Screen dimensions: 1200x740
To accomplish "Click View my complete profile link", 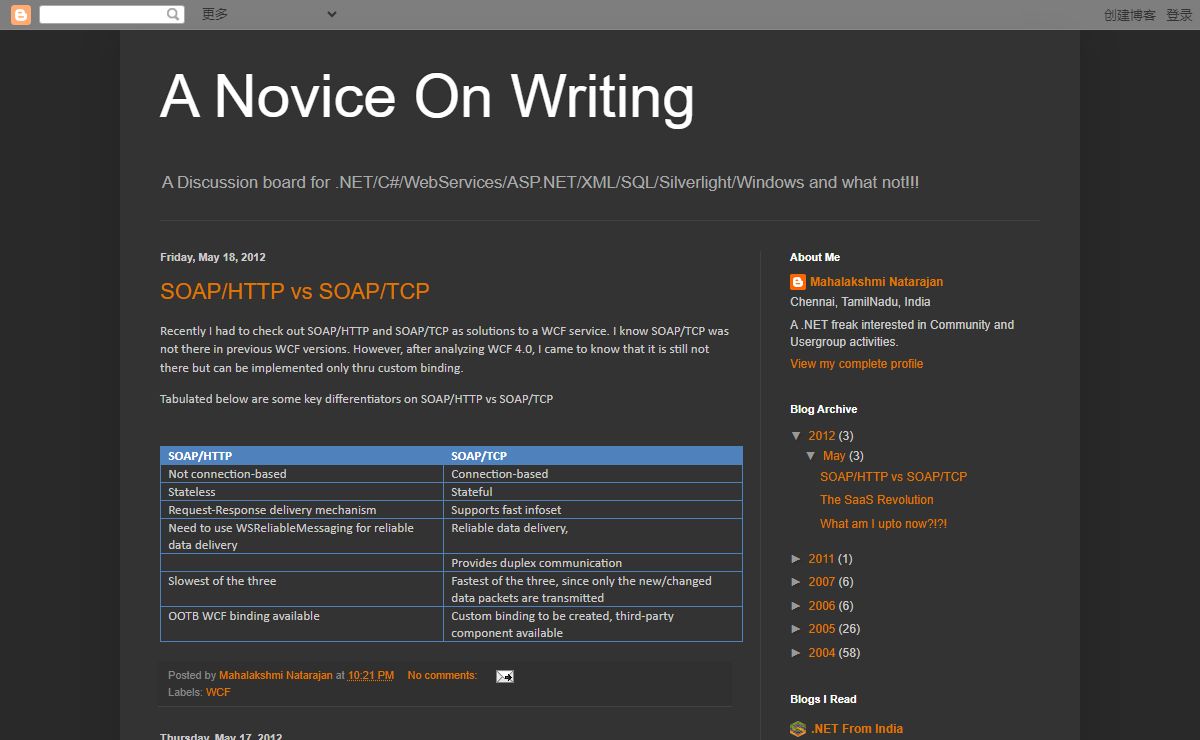I will (856, 364).
